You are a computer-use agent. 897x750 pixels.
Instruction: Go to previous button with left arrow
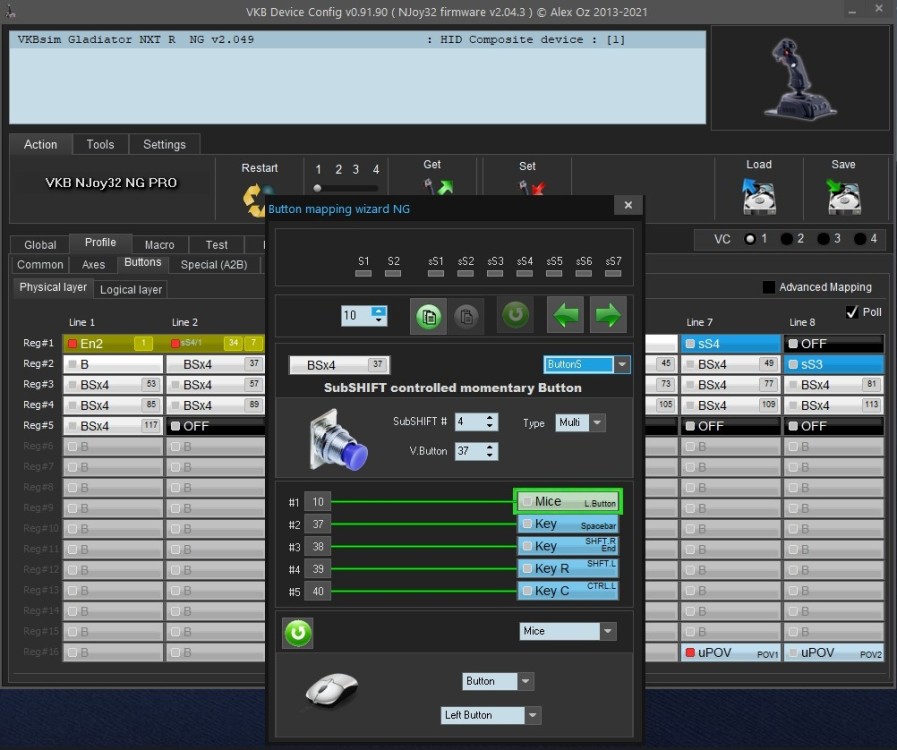pyautogui.click(x=567, y=316)
